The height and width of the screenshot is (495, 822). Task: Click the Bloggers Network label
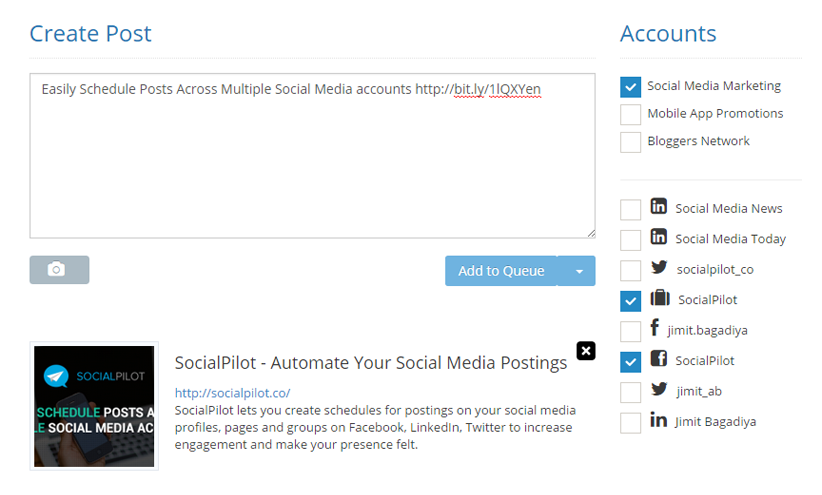(698, 142)
